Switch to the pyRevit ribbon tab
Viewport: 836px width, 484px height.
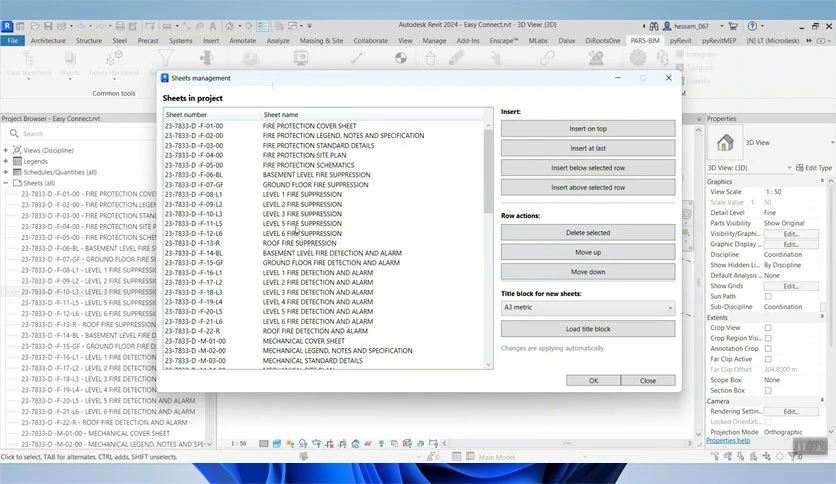point(680,41)
